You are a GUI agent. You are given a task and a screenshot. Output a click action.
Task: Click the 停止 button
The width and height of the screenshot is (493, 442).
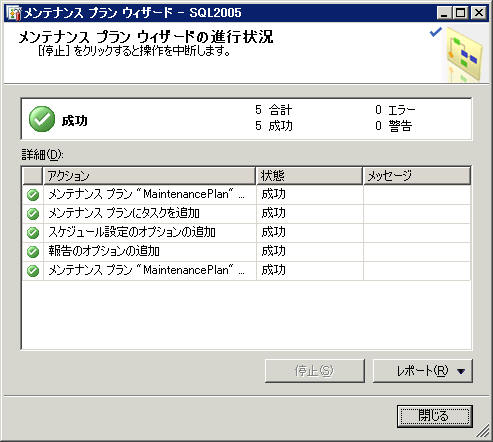tap(314, 371)
